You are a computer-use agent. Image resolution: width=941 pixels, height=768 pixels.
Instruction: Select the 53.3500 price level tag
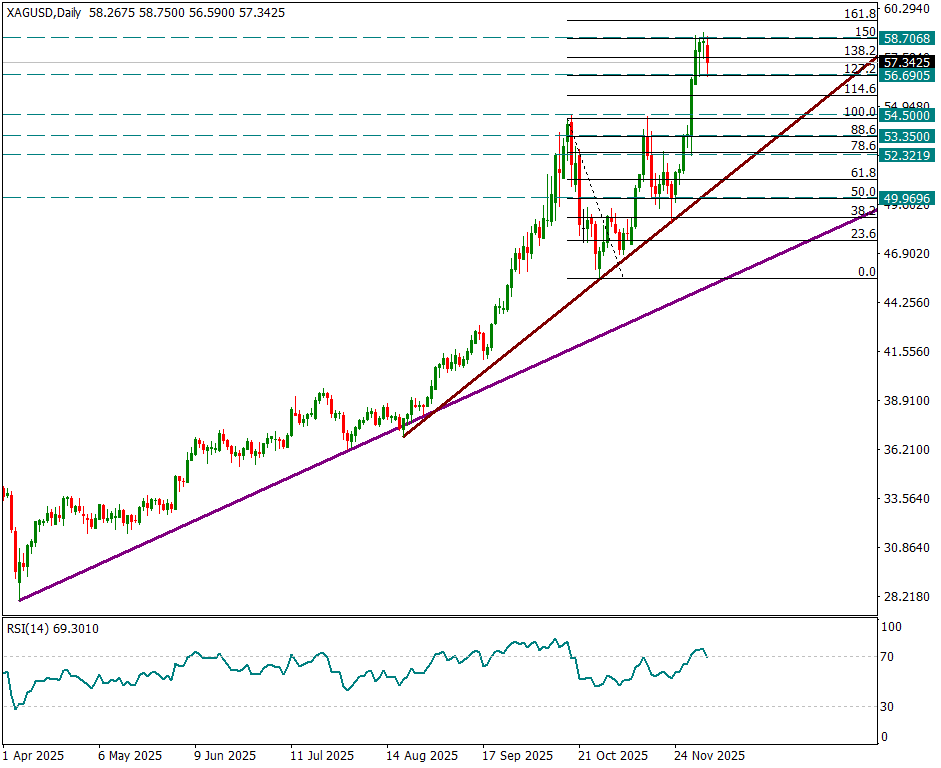point(907,136)
